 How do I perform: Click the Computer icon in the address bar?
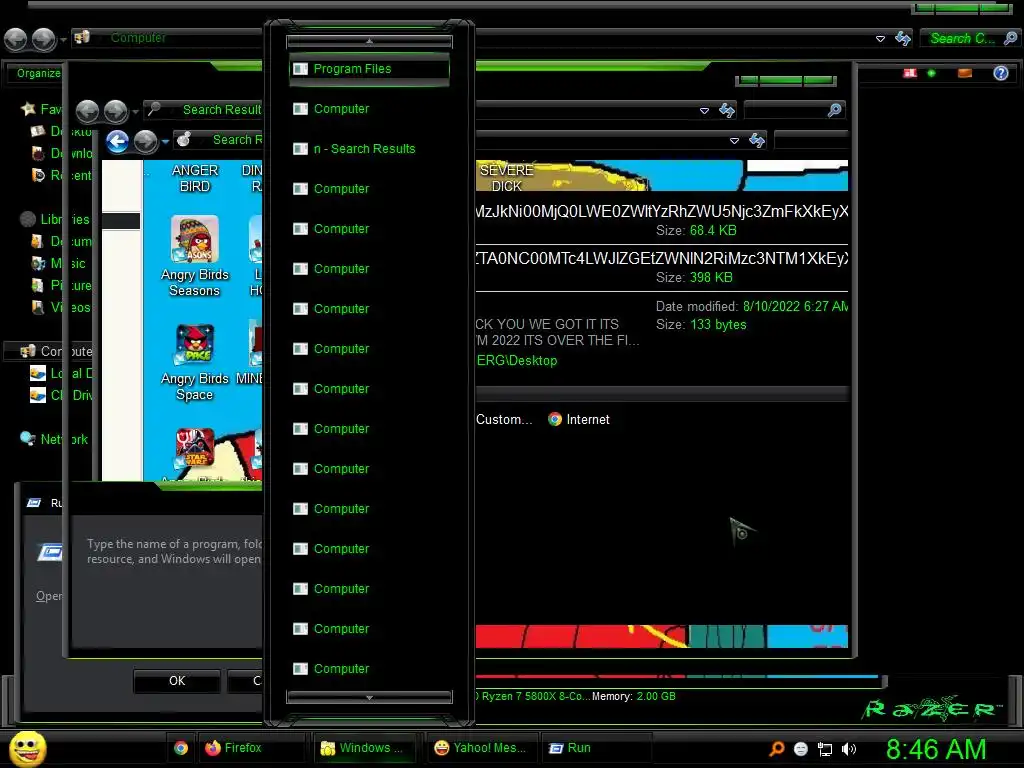pos(82,37)
